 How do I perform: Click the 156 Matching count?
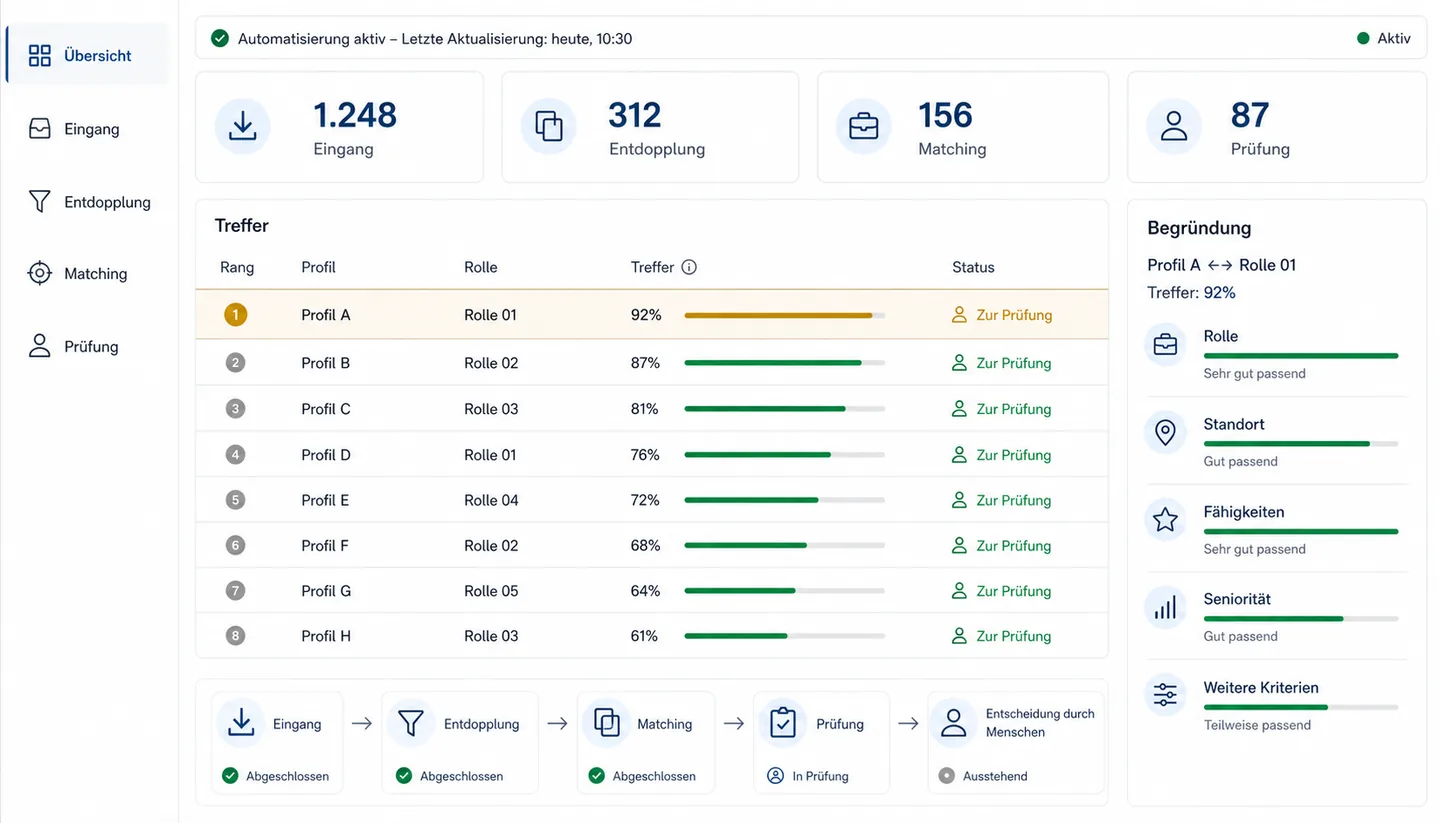(945, 115)
